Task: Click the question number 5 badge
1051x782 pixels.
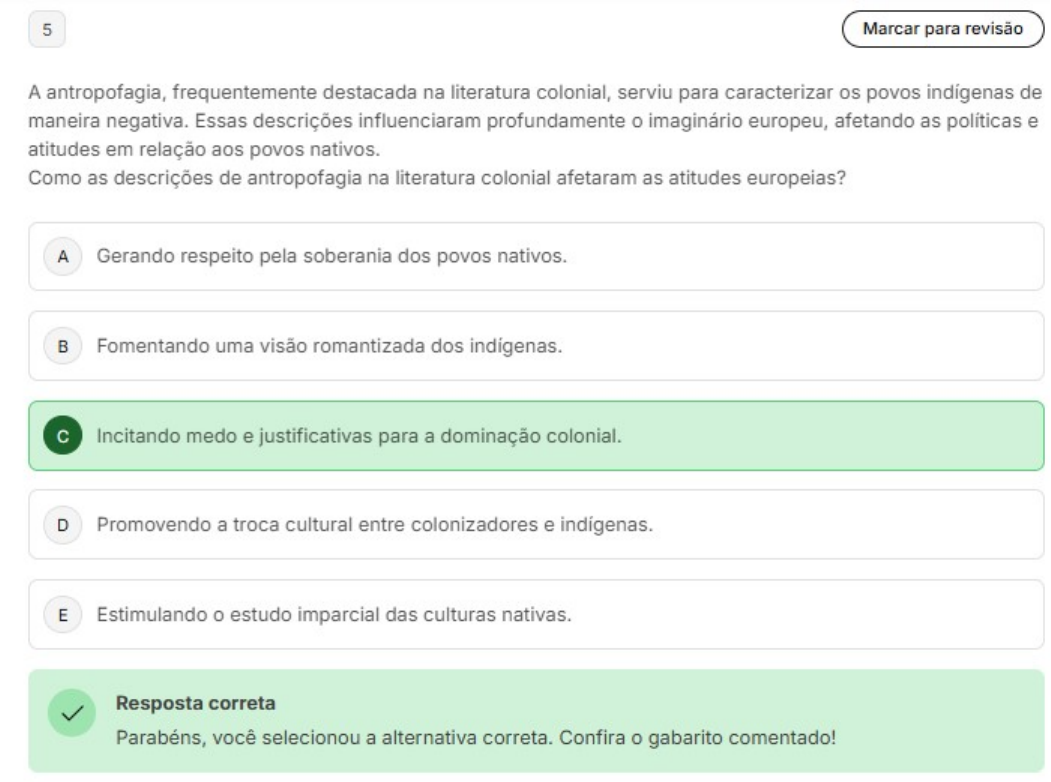Action: [x=48, y=30]
